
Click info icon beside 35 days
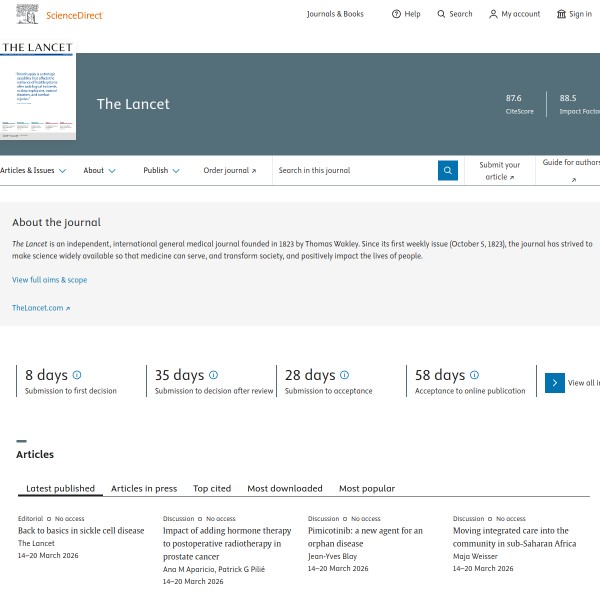point(214,375)
